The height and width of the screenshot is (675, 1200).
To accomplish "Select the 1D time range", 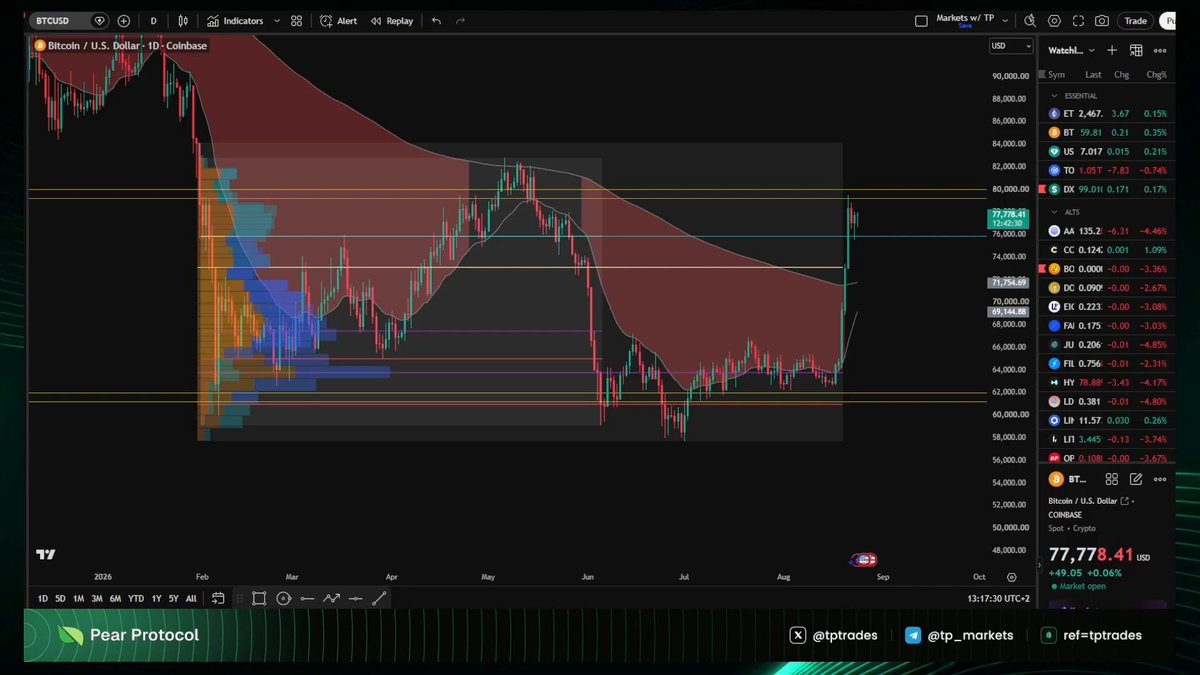I will (43, 598).
